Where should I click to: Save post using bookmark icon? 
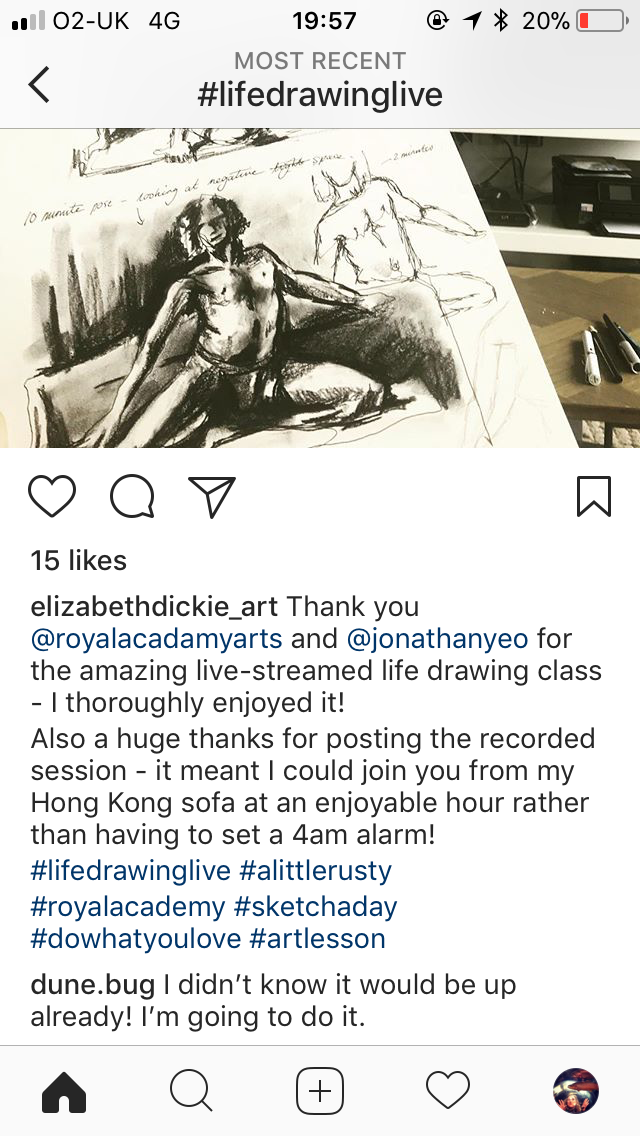click(594, 496)
